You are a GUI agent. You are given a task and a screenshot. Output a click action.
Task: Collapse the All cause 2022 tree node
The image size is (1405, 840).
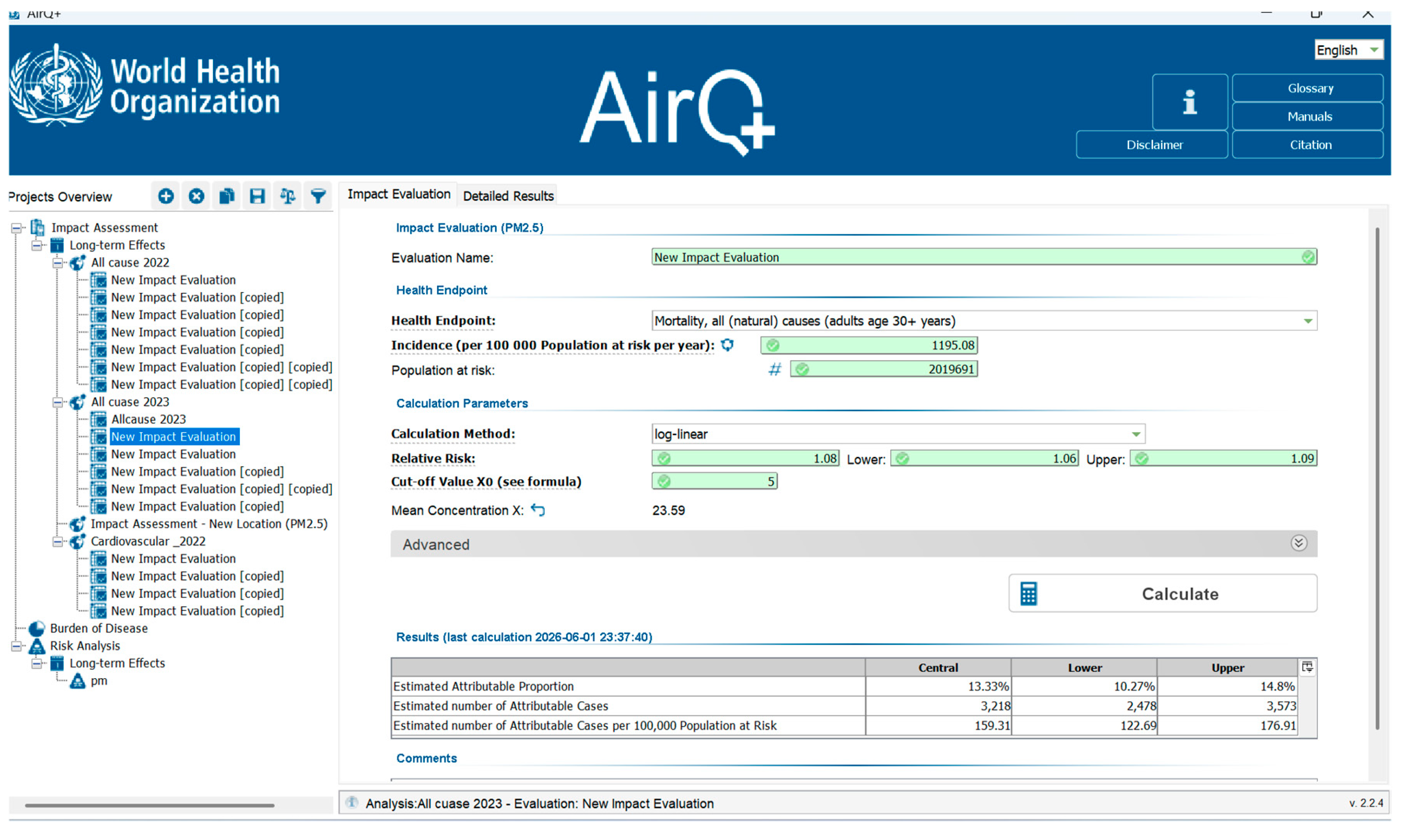tap(58, 262)
